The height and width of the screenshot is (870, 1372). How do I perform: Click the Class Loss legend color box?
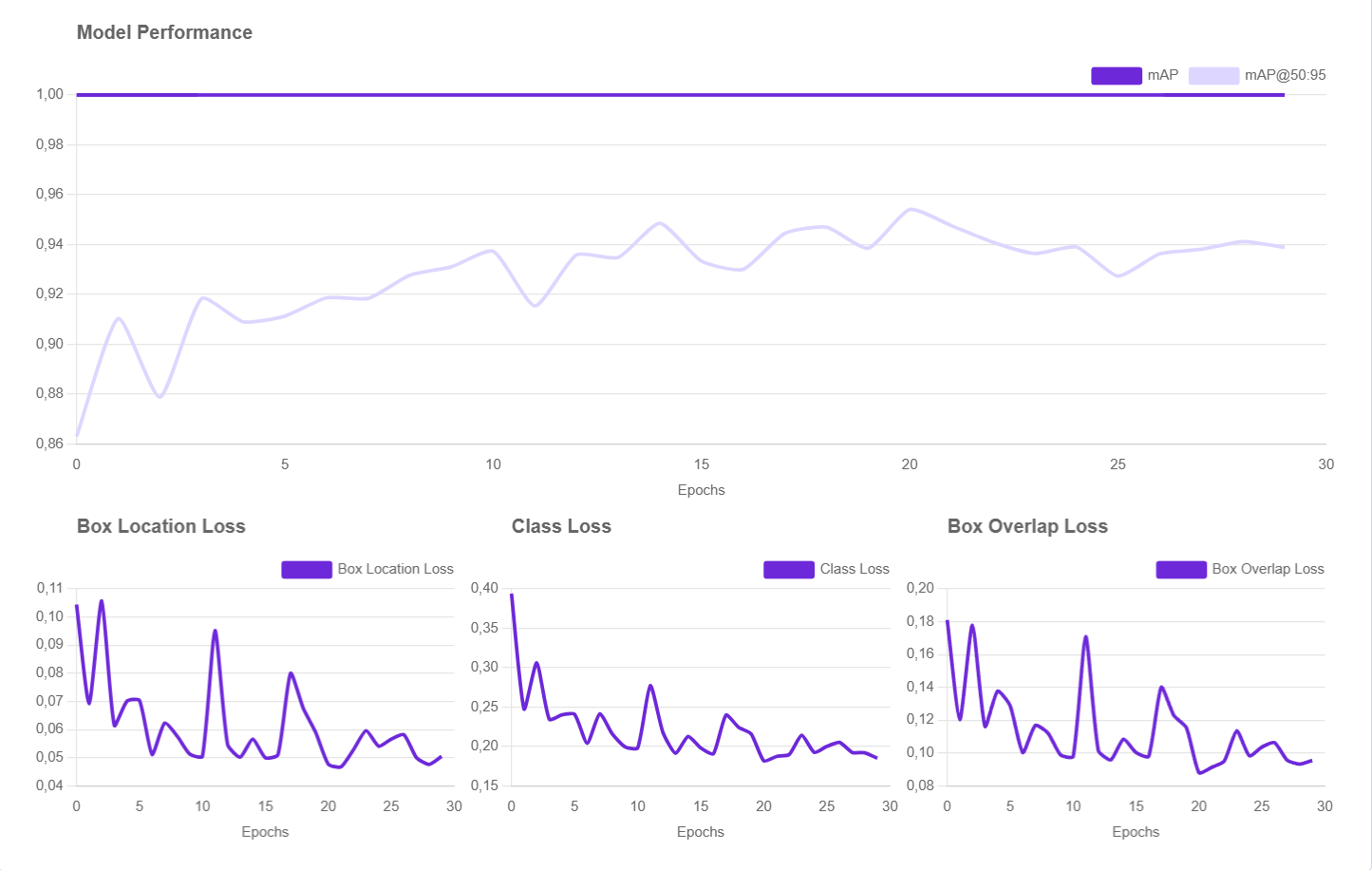(x=788, y=570)
